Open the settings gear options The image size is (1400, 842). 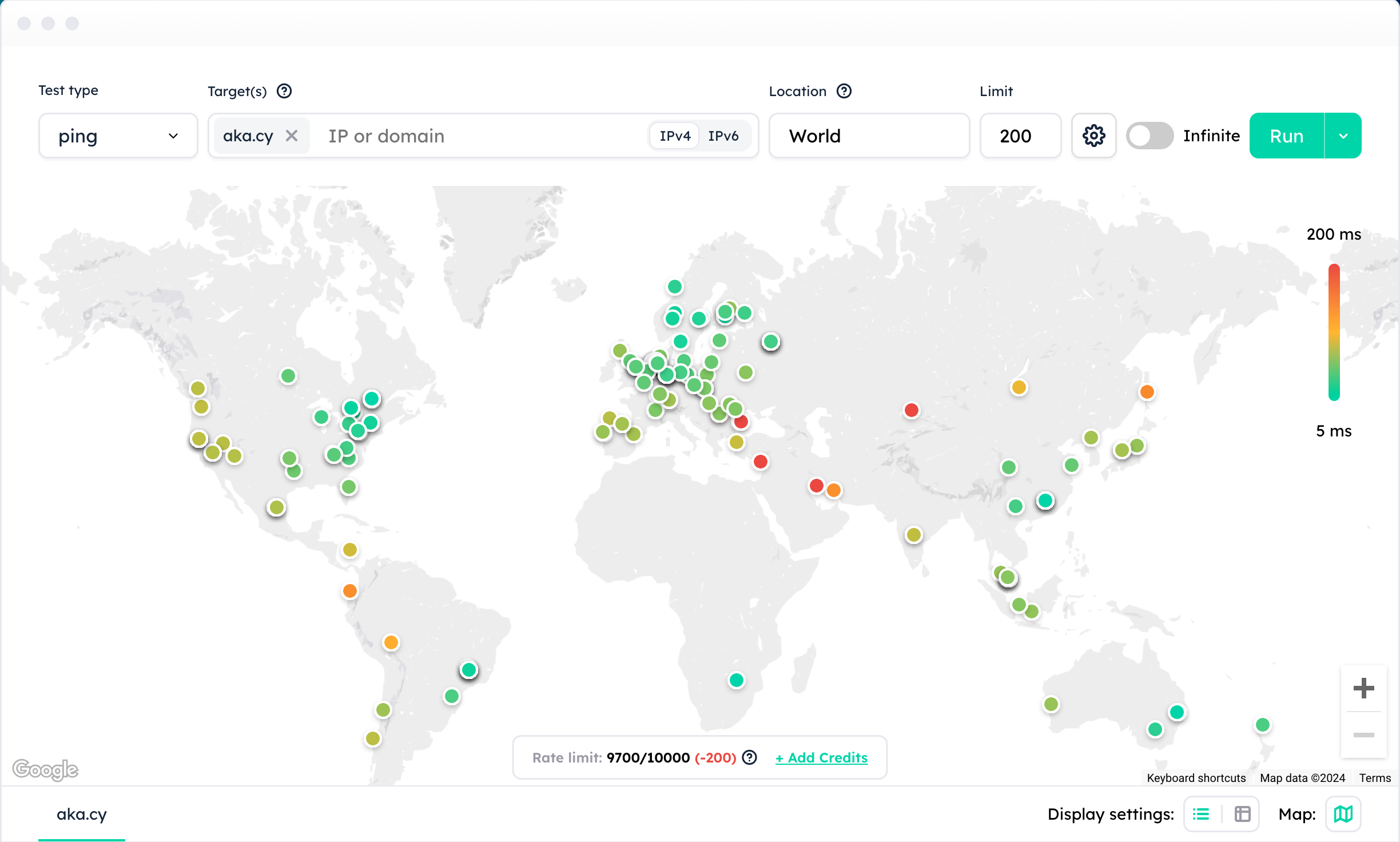point(1093,136)
